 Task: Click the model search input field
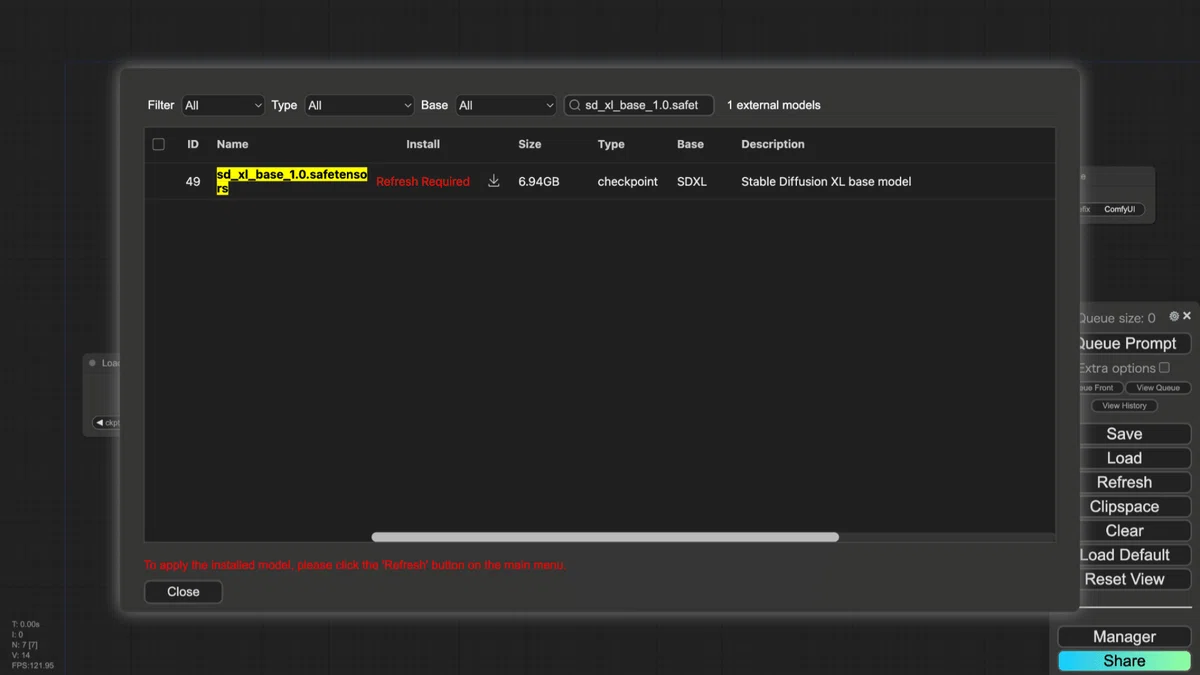[x=639, y=105]
